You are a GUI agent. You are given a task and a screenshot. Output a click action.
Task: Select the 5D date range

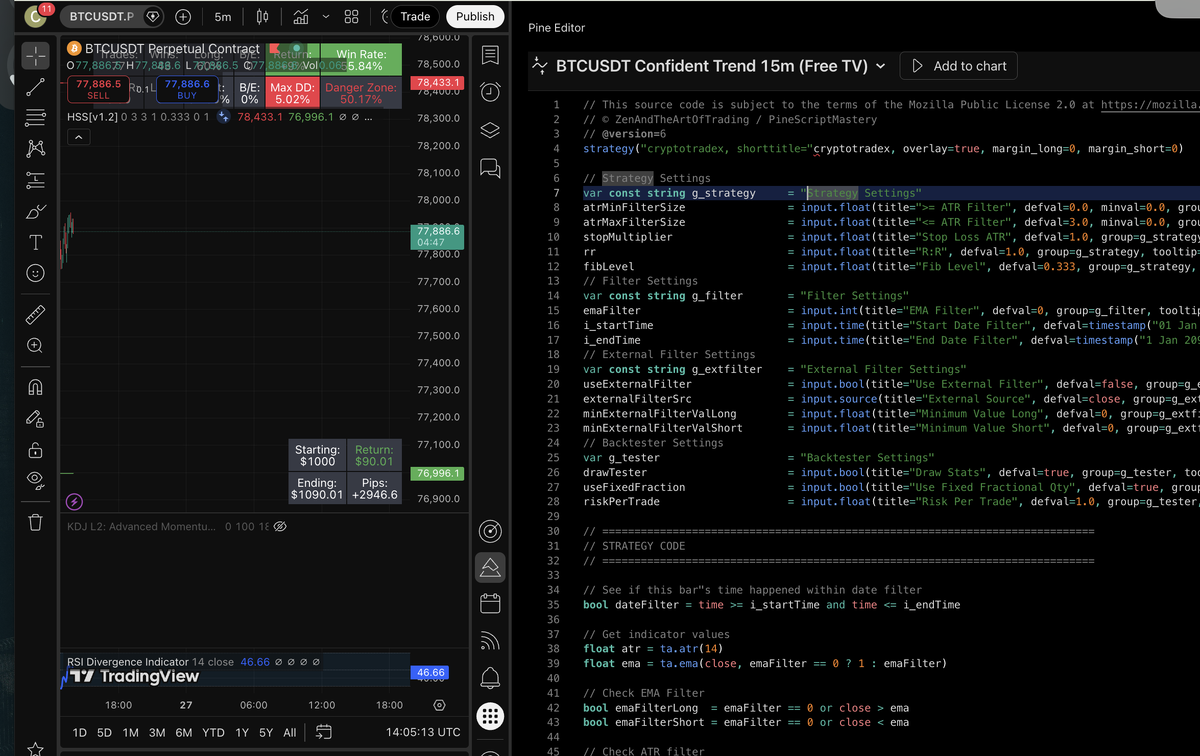tap(105, 732)
